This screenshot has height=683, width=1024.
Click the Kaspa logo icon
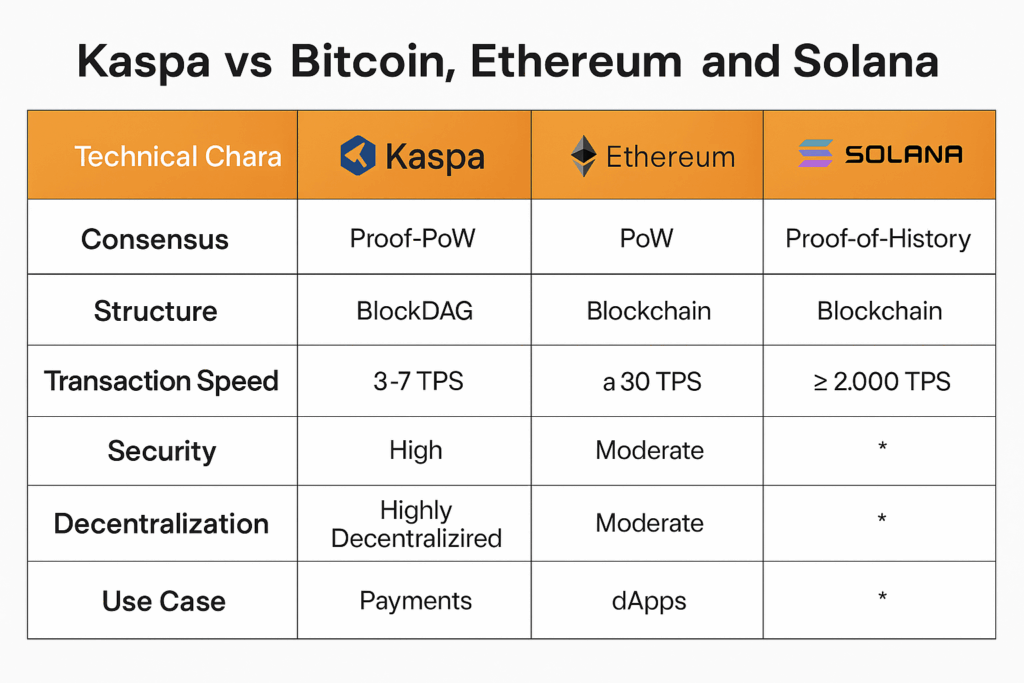pos(358,156)
